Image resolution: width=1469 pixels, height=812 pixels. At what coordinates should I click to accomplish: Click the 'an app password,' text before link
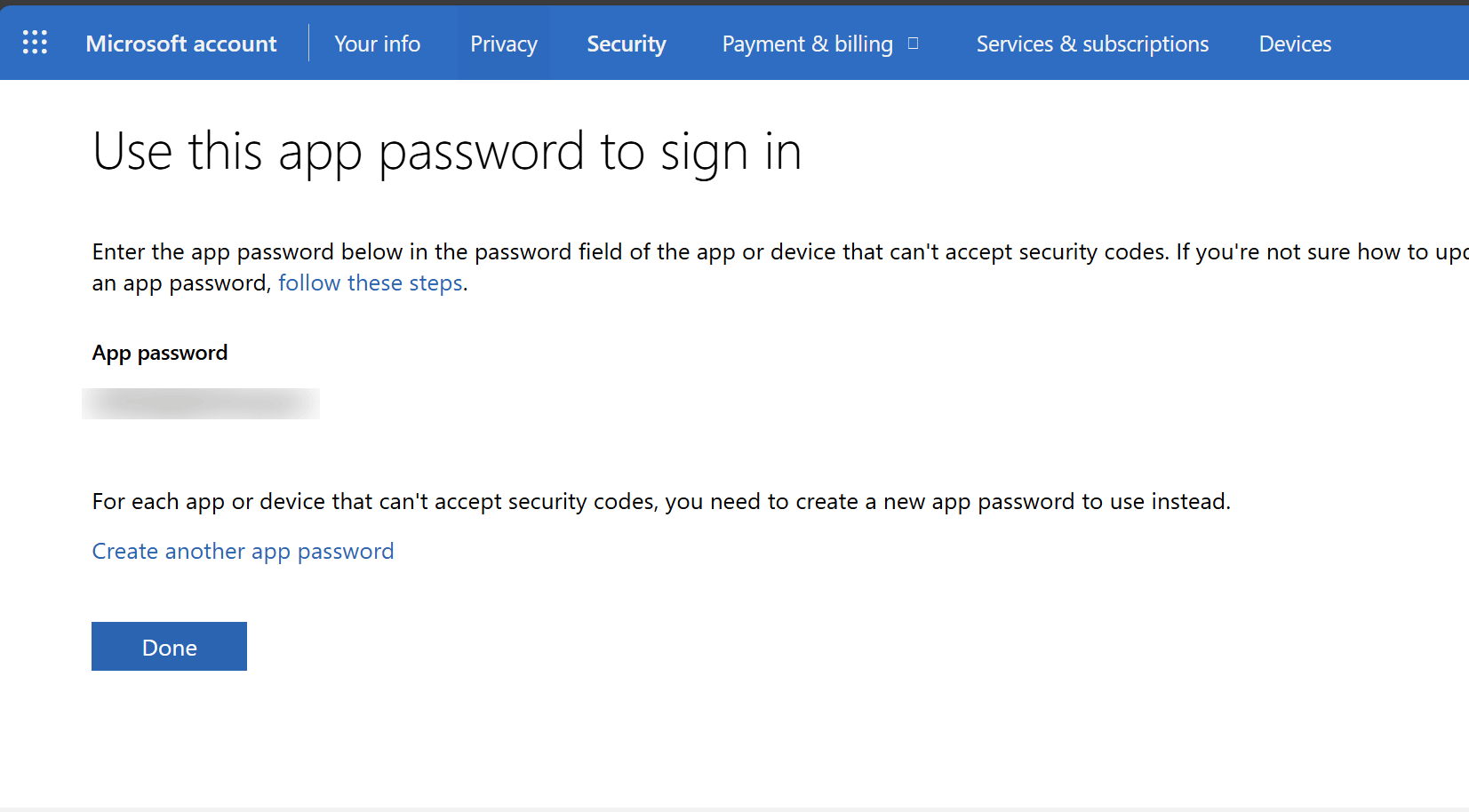181,283
